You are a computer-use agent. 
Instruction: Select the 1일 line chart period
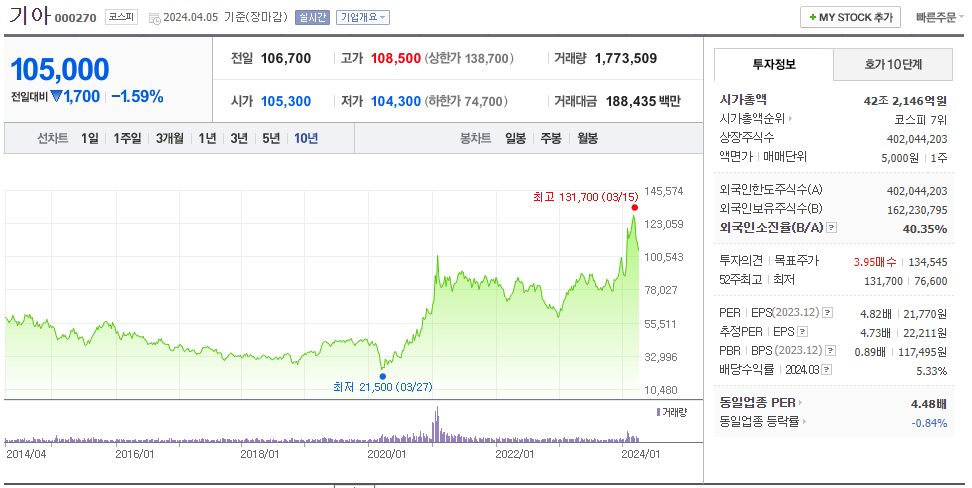click(x=89, y=138)
